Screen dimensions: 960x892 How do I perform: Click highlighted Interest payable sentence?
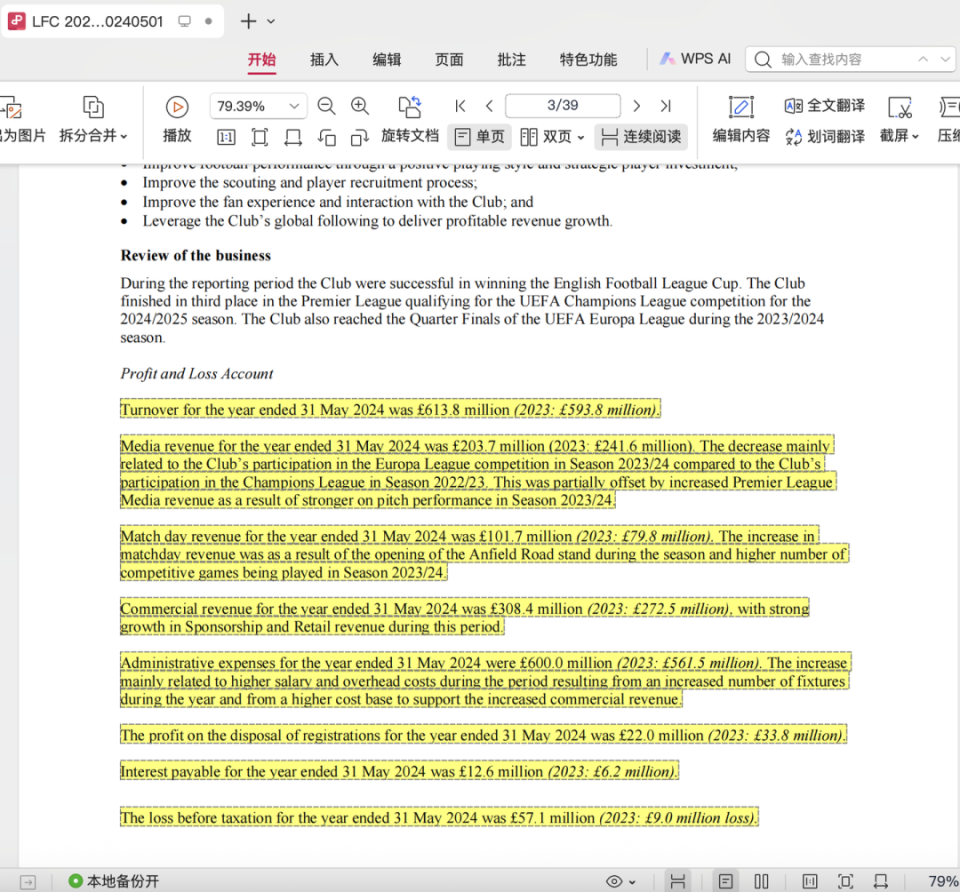click(399, 771)
